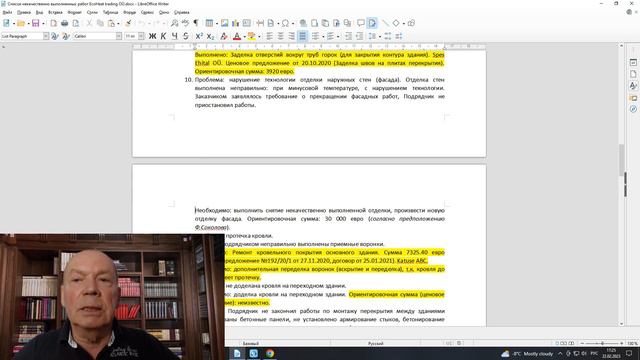Center text horizontally
640x360 pixels.
pyautogui.click(x=280, y=36)
